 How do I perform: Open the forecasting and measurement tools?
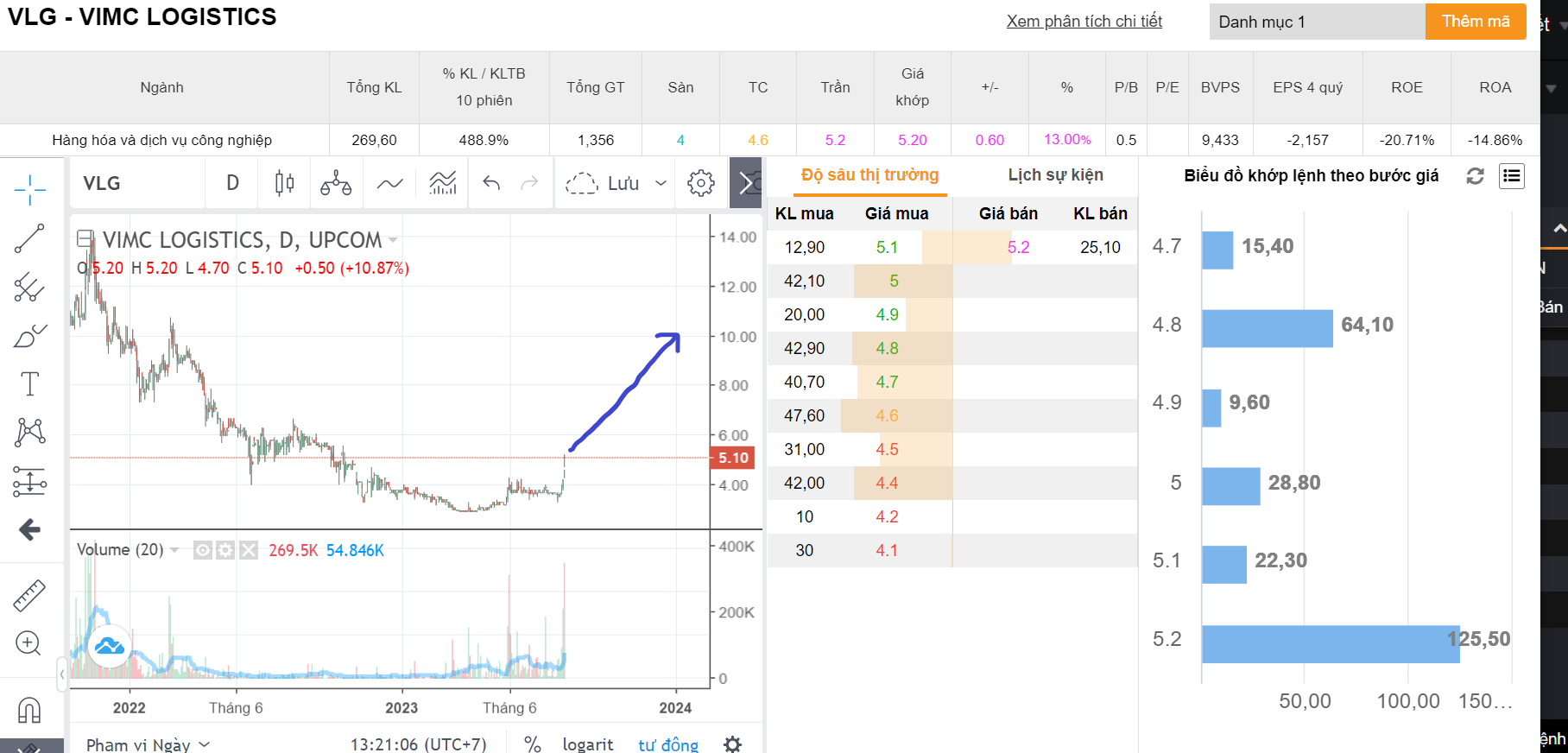[29, 481]
